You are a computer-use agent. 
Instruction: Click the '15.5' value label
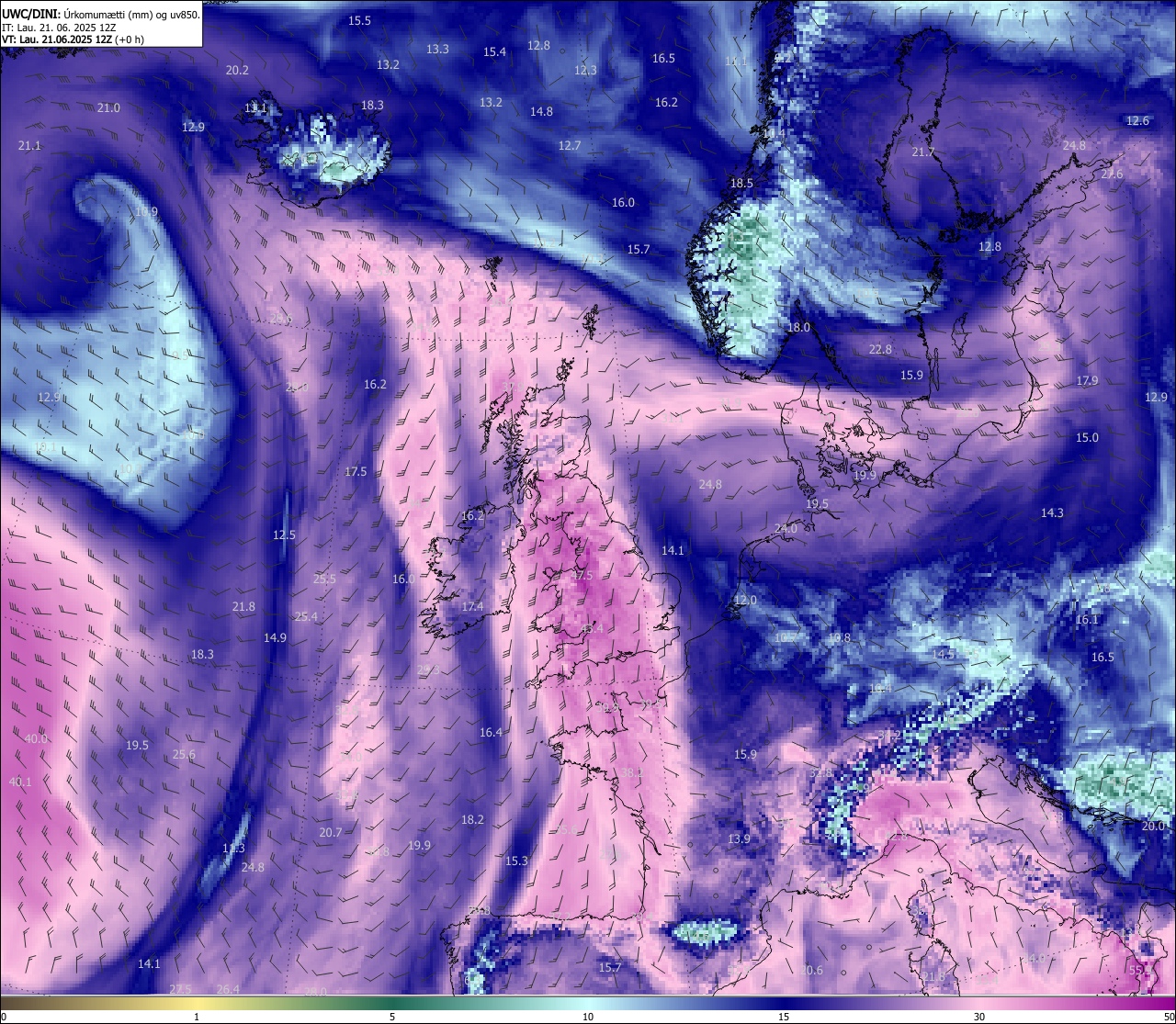360,20
